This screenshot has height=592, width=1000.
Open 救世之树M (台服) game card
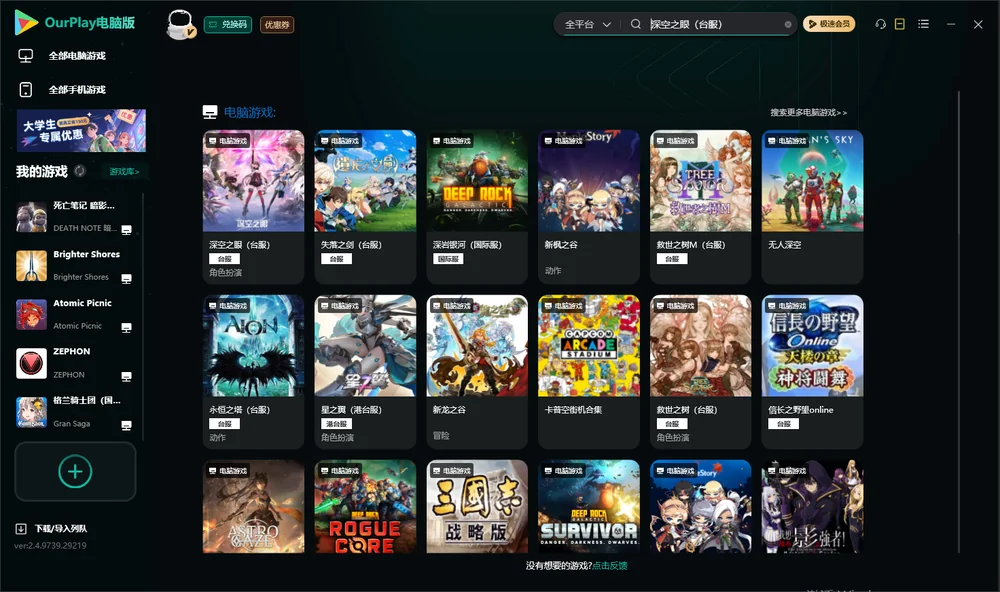click(700, 207)
